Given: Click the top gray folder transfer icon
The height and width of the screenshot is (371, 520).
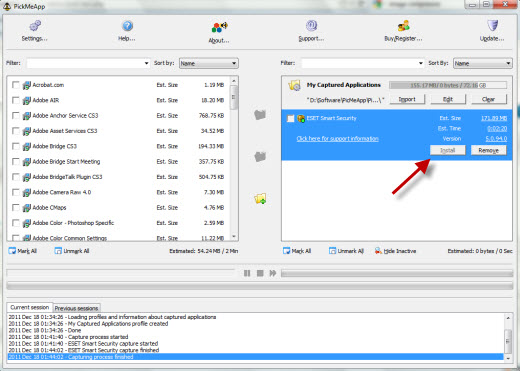Looking at the screenshot, I should pyautogui.click(x=260, y=115).
